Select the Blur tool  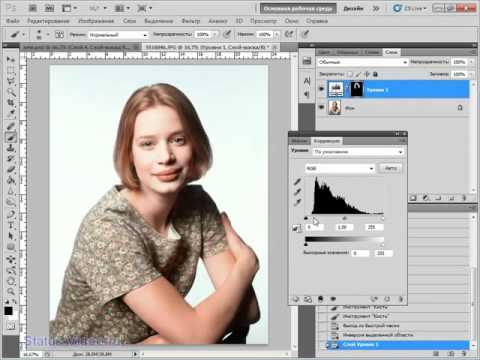(x=11, y=191)
